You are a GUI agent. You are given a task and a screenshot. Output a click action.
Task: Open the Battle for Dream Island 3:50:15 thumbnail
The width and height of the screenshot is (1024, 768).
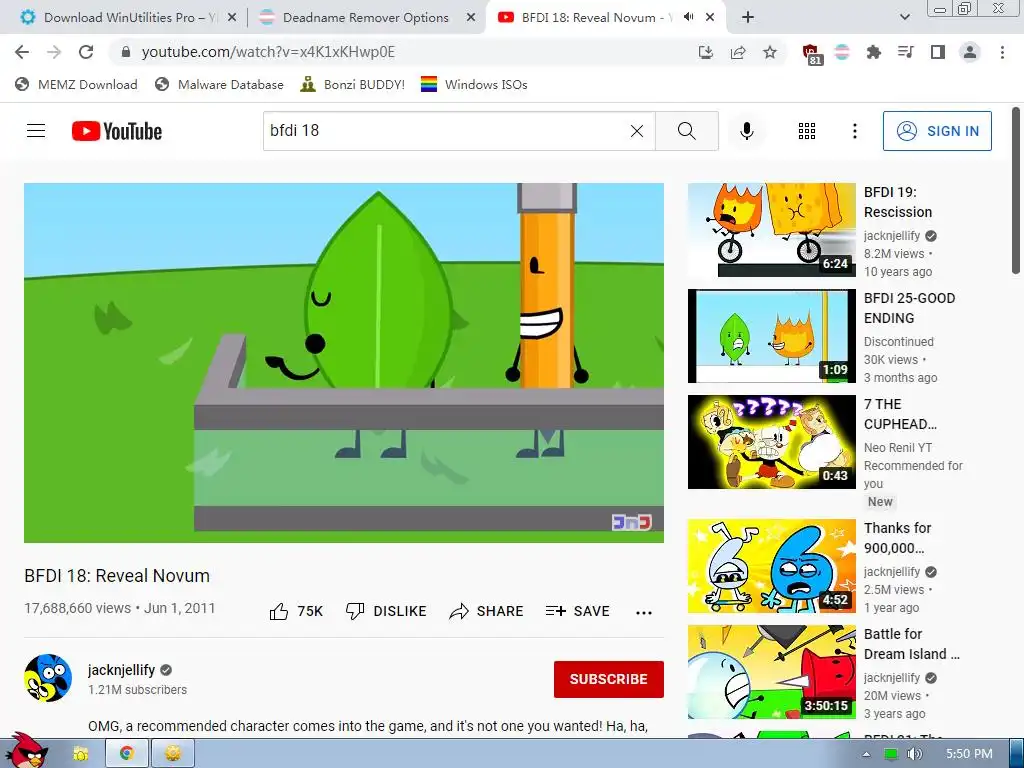pos(771,672)
